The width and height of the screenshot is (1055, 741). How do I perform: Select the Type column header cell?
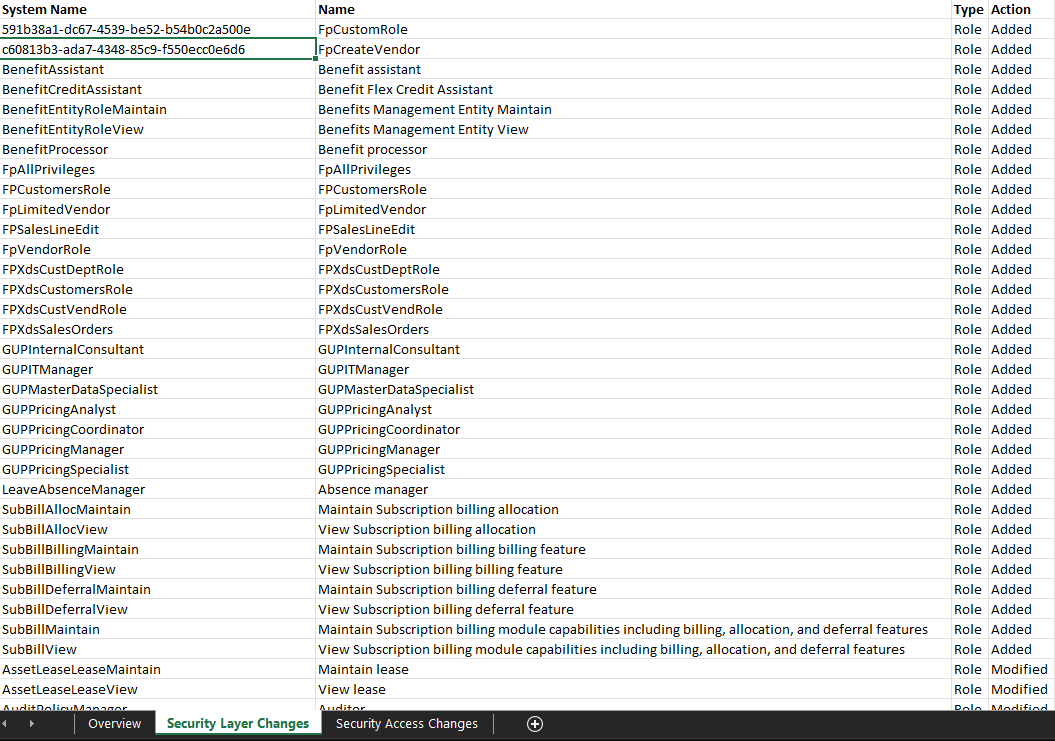968,9
